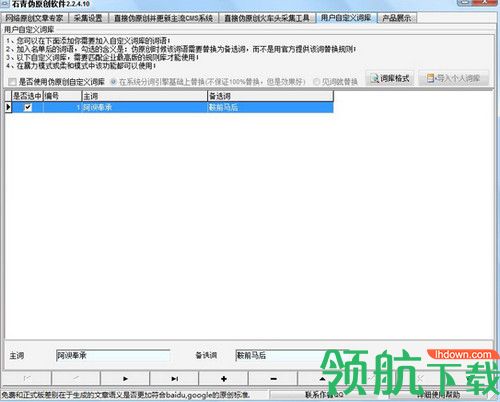Viewport: 500px width, 402px height.
Task: Click the 主词 column header
Action: pyautogui.click(x=145, y=96)
